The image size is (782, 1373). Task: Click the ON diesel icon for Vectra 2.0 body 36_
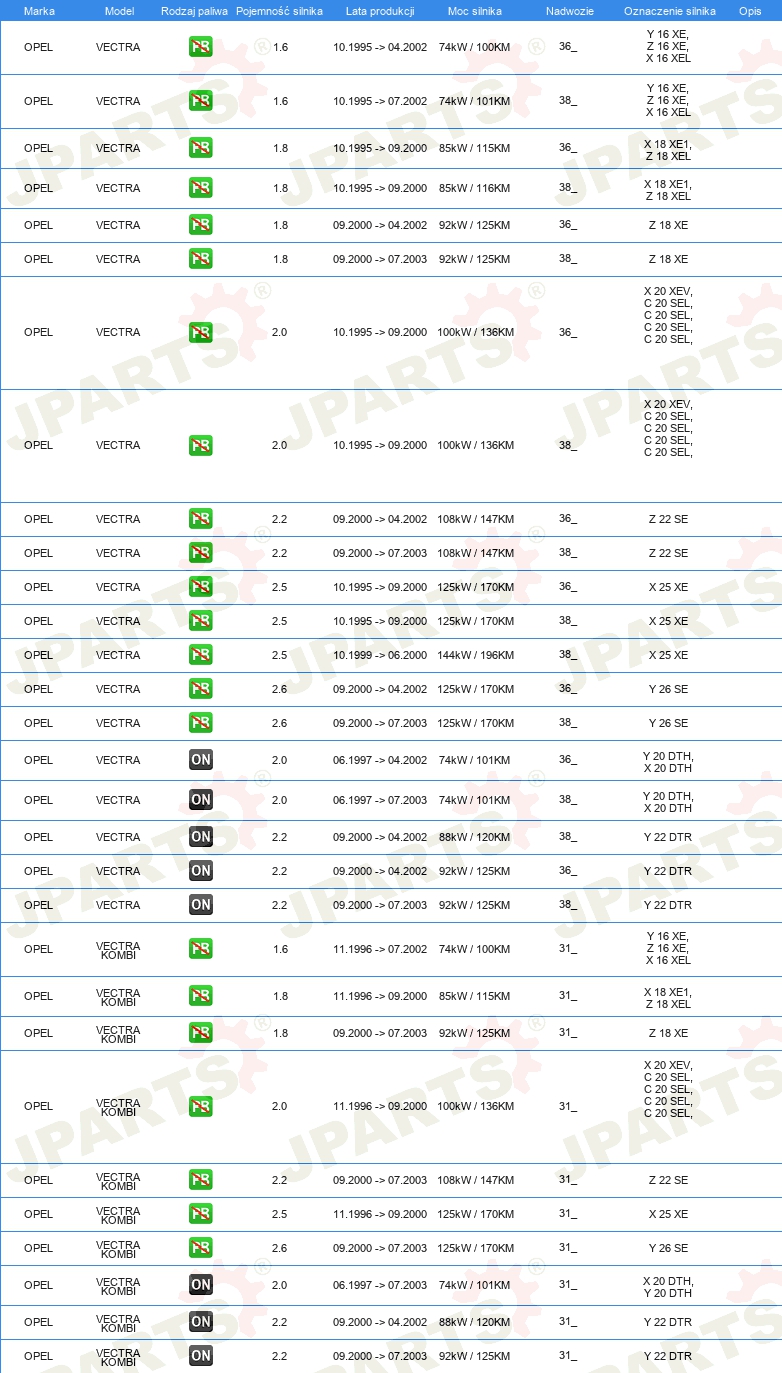(x=201, y=759)
